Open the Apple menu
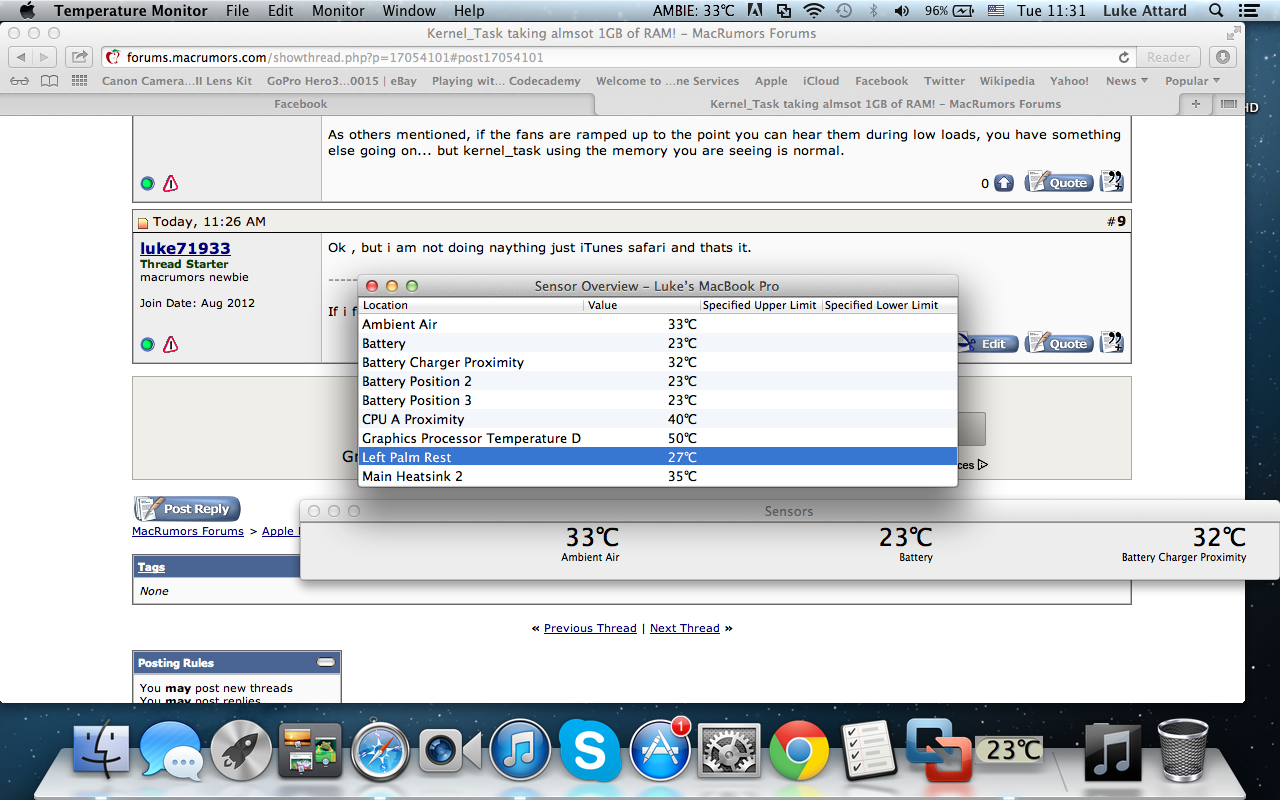This screenshot has height=800, width=1280. pos(27,11)
